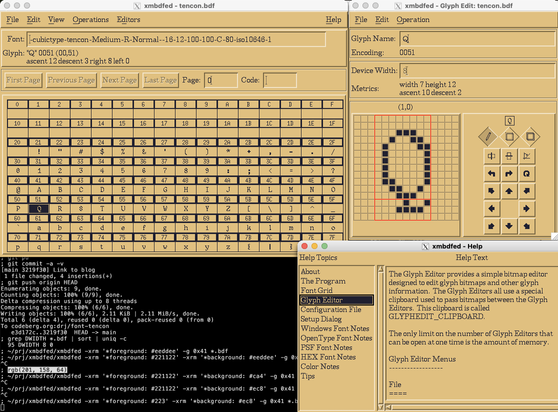The width and height of the screenshot is (558, 412).
Task: Open Edit menu in Glyph Edit window
Action: tap(382, 20)
